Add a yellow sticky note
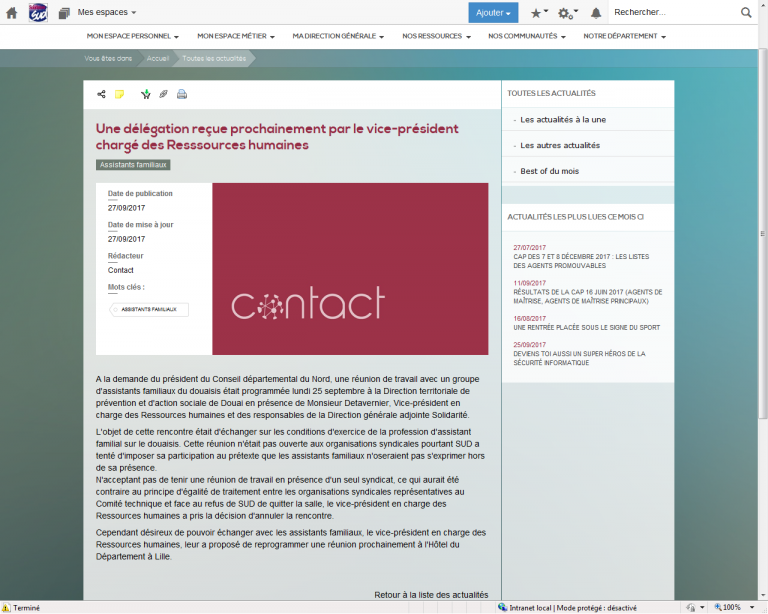Image resolution: width=768 pixels, height=614 pixels. click(x=120, y=94)
